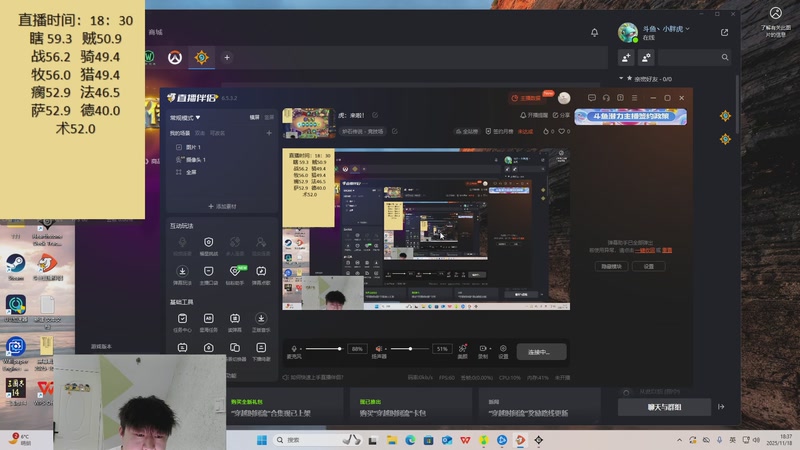Open message icon in 直播伴侣 title bar

[x=591, y=97]
